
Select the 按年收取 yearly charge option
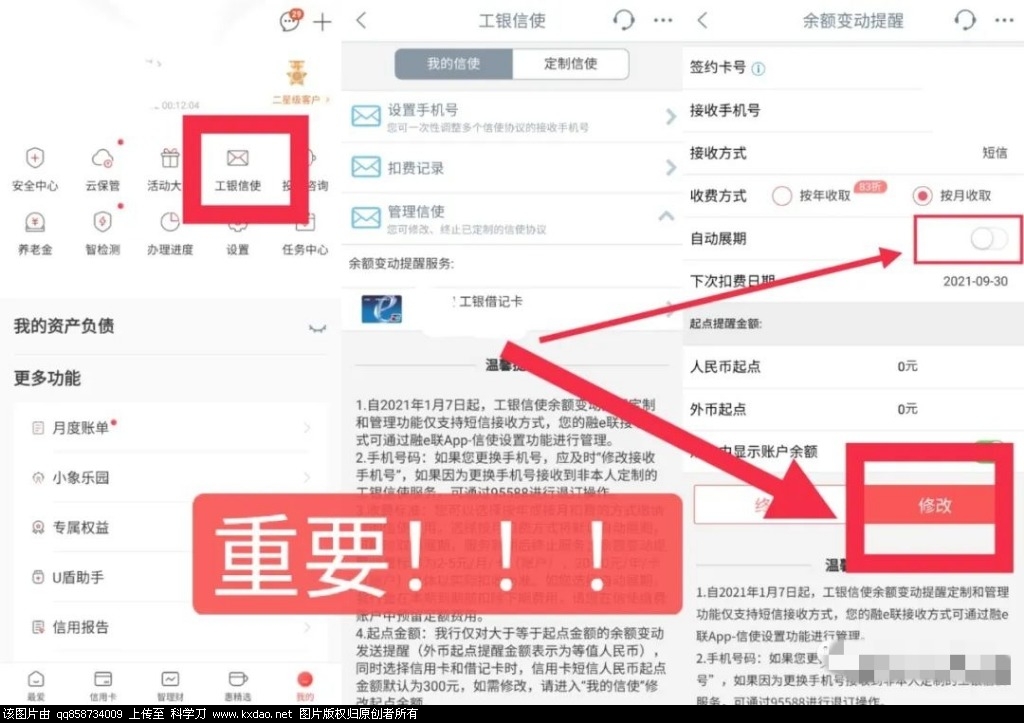(783, 195)
